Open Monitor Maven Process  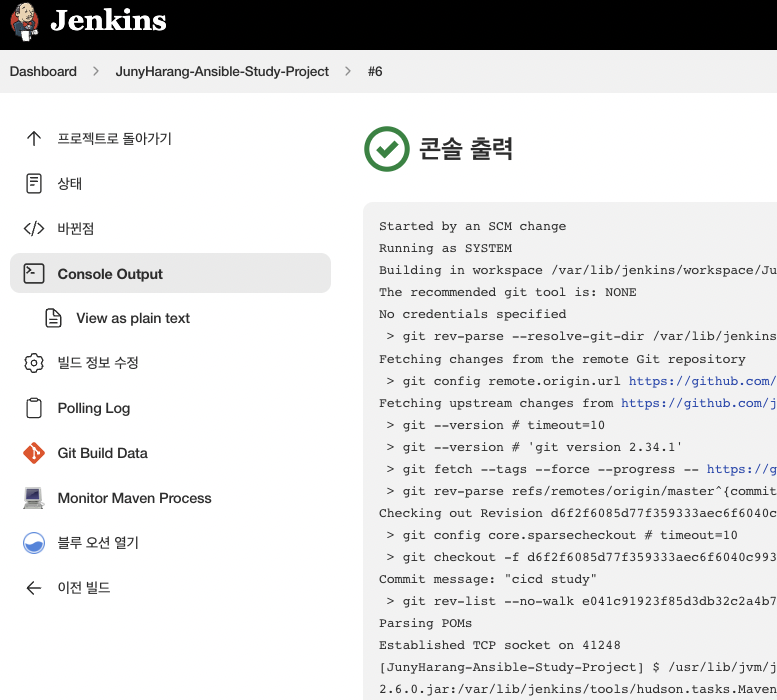[x=134, y=498]
